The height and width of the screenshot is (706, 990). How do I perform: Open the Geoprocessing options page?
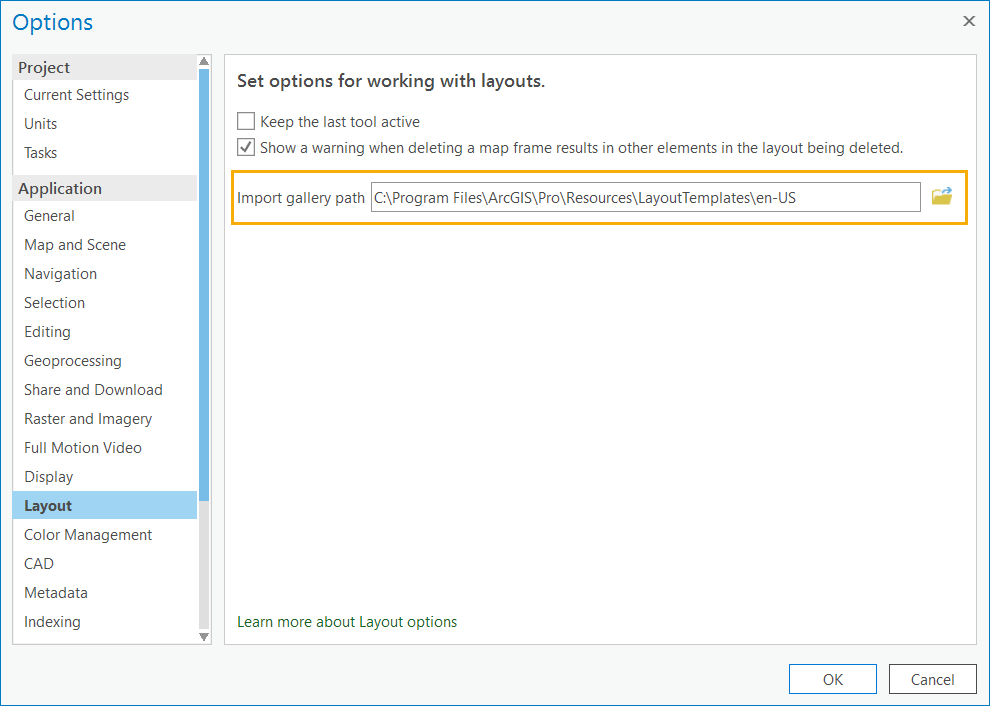pos(72,360)
